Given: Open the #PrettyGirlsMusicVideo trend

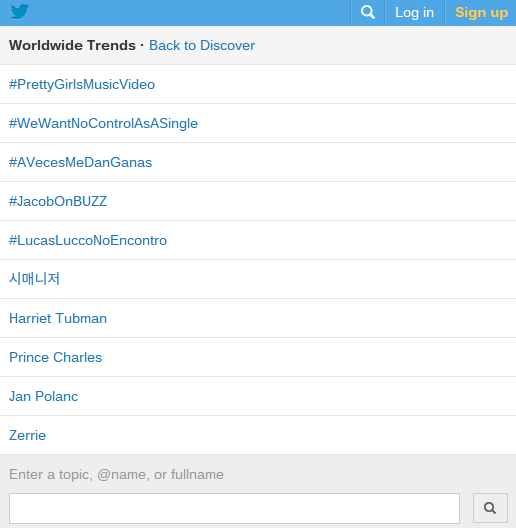Looking at the screenshot, I should [x=82, y=85].
